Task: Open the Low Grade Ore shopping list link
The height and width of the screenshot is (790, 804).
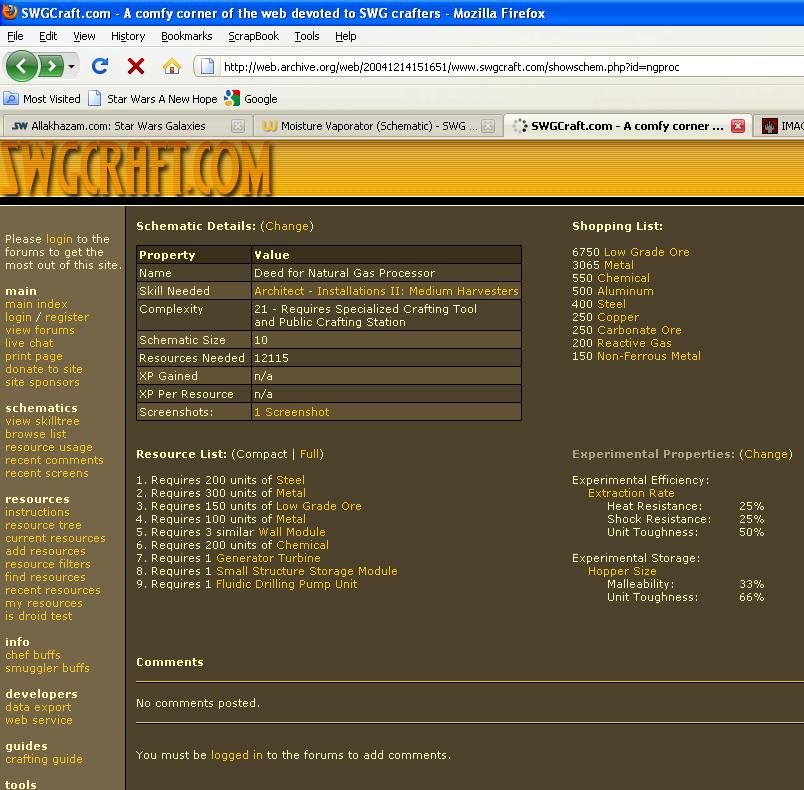Action: tap(646, 252)
